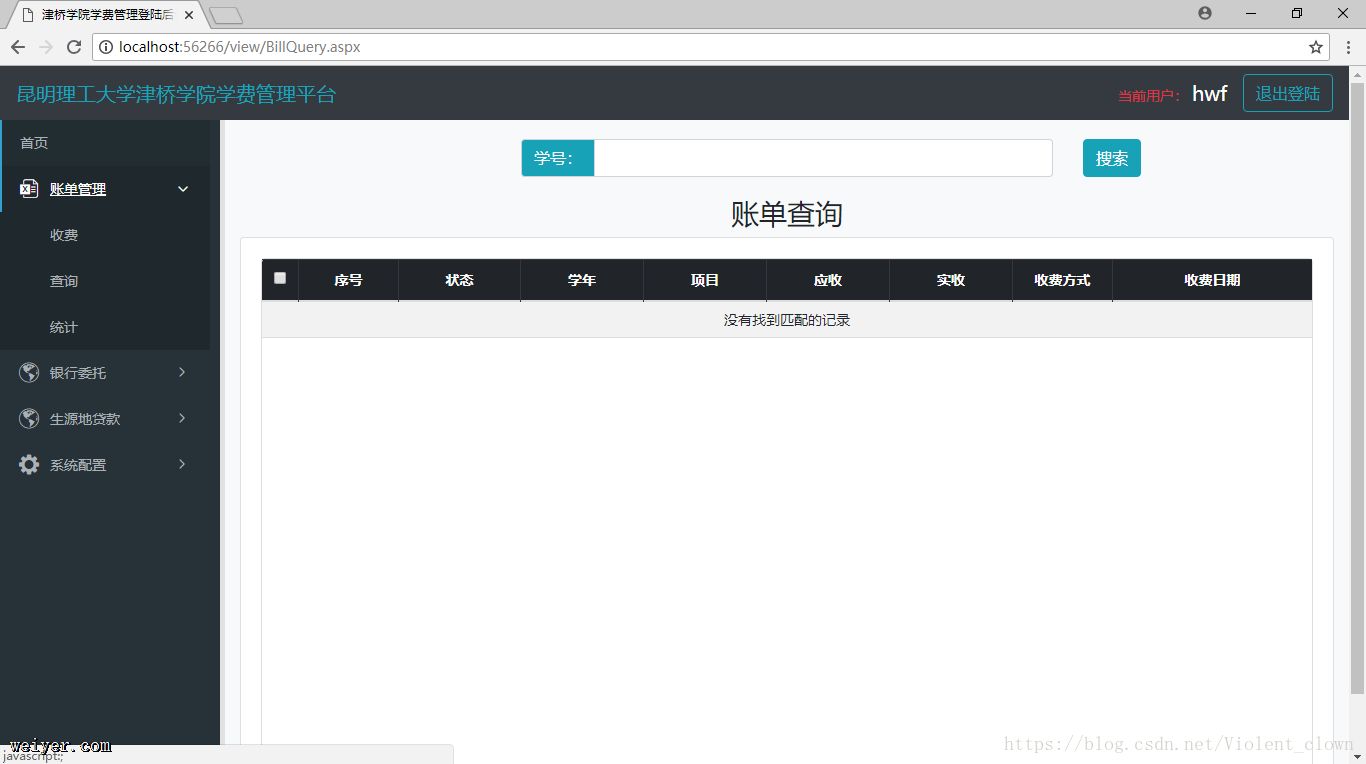This screenshot has height=764, width=1366.
Task: Click the page vertical scrollbar
Action: [x=1357, y=388]
